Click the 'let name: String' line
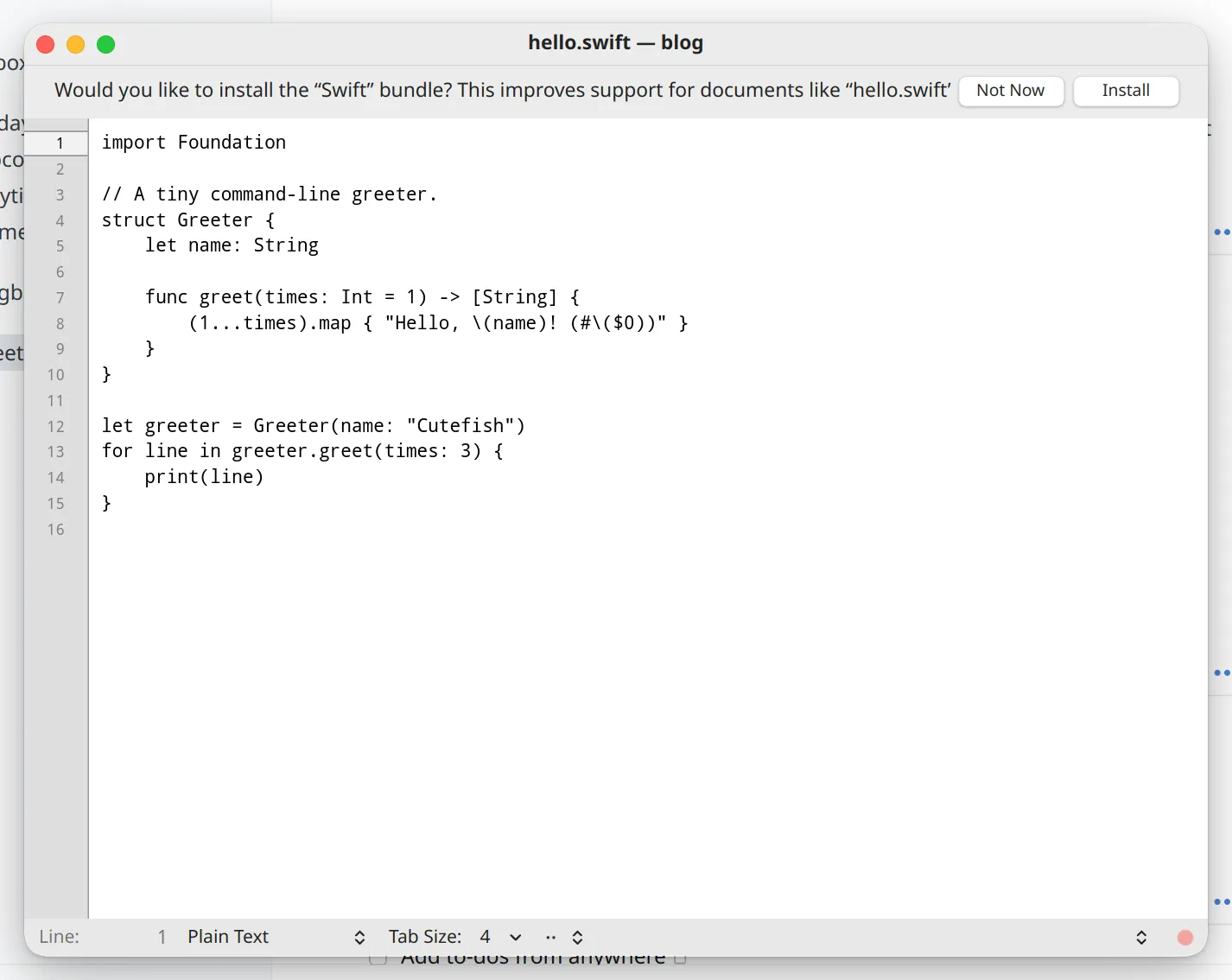The width and height of the screenshot is (1232, 980). (x=232, y=245)
